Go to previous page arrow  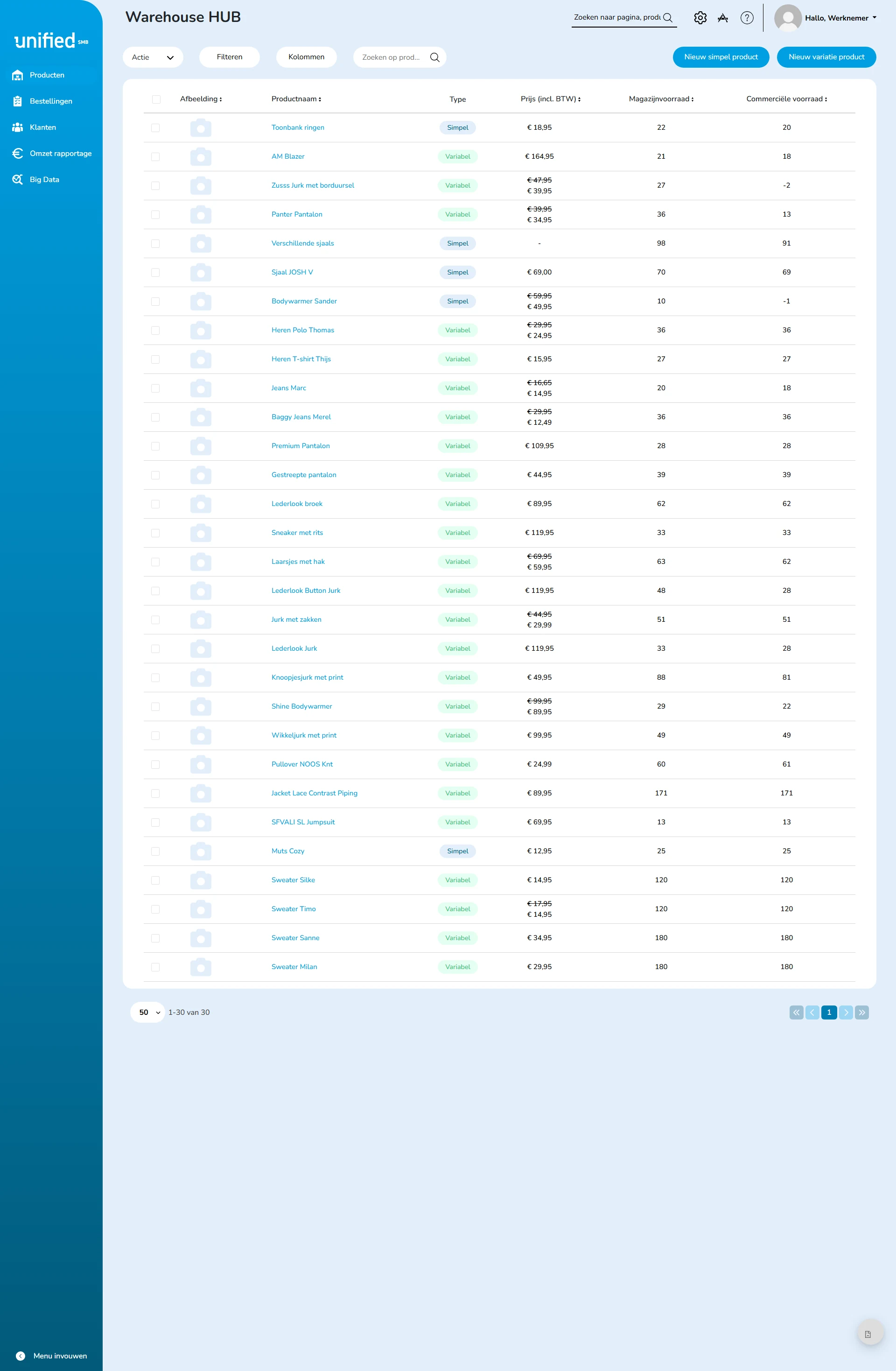tap(812, 1012)
